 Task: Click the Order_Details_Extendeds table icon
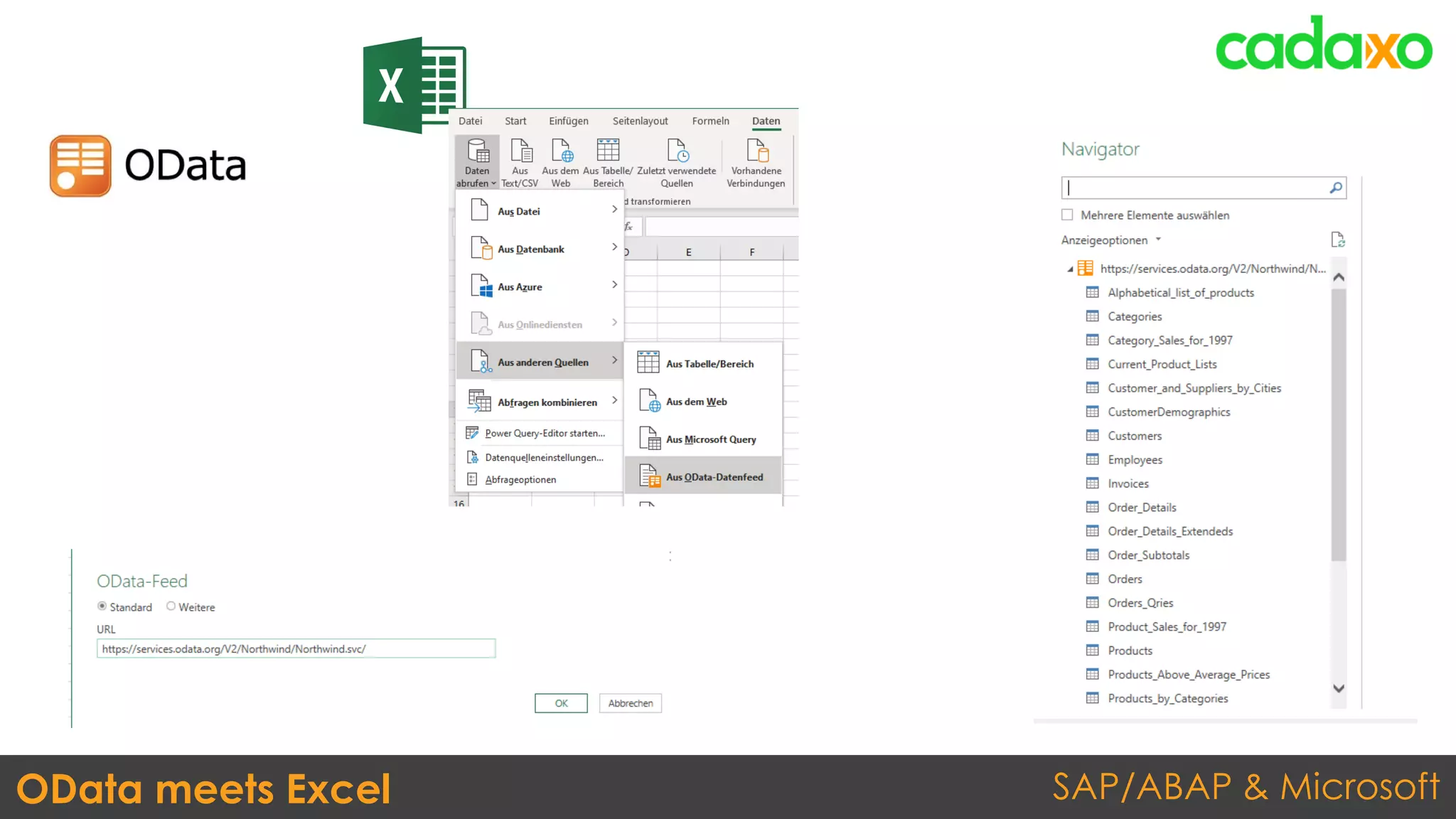click(x=1092, y=530)
